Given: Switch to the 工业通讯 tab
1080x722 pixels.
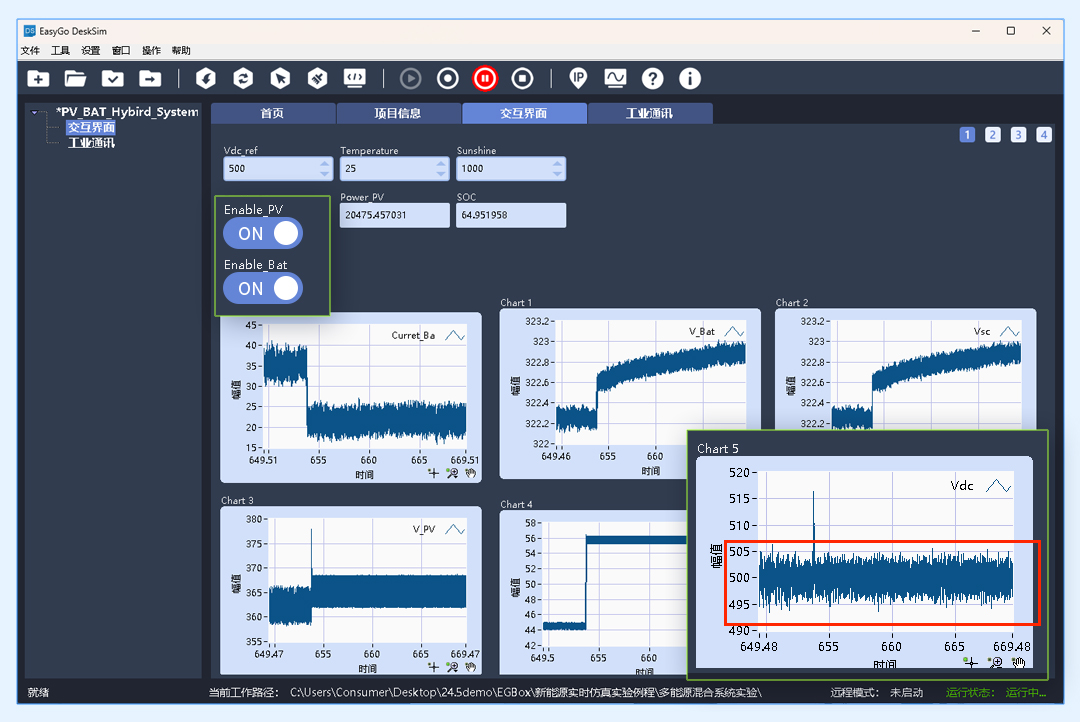Looking at the screenshot, I should [x=650, y=113].
